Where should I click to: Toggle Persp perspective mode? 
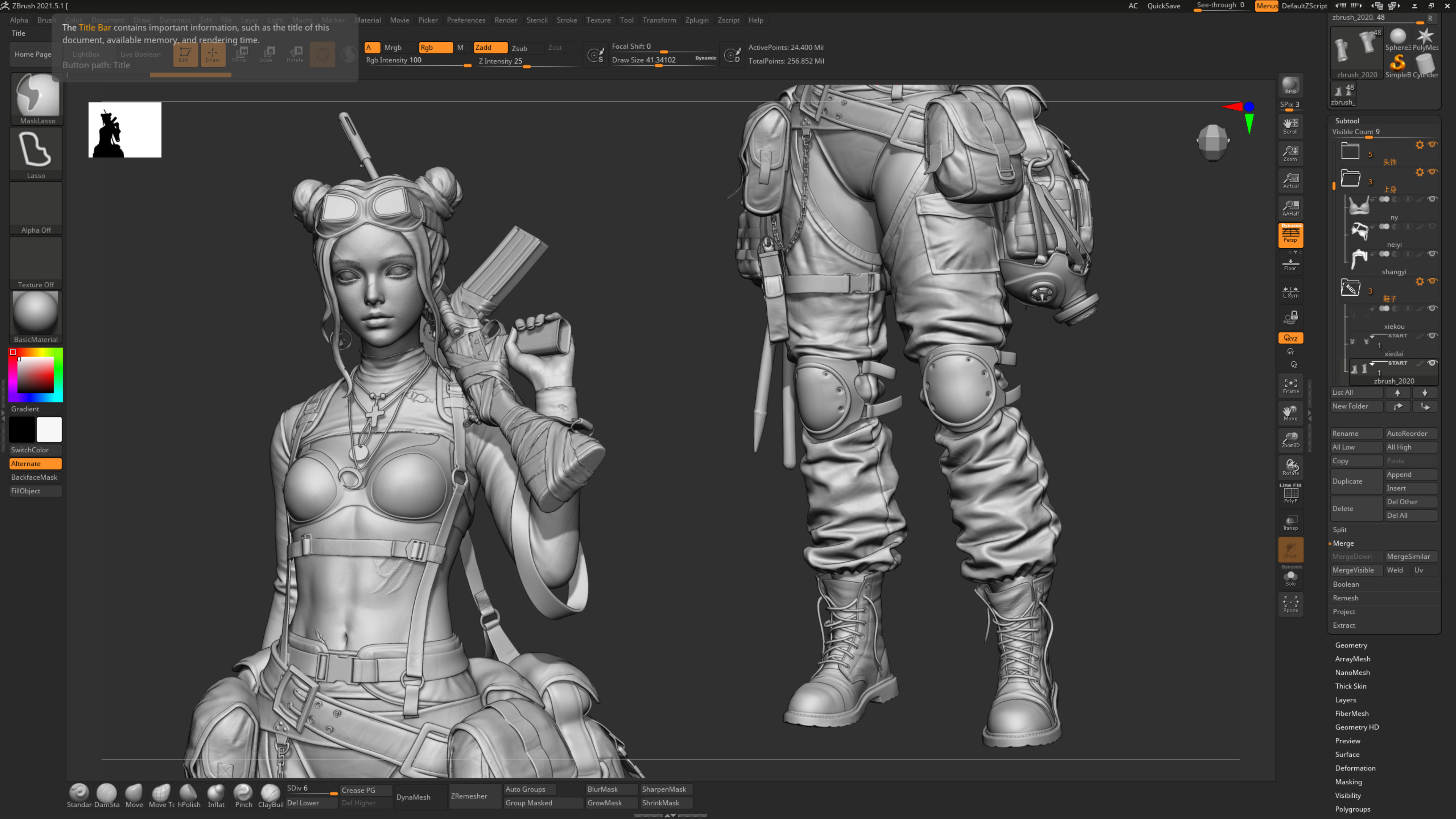[x=1290, y=235]
